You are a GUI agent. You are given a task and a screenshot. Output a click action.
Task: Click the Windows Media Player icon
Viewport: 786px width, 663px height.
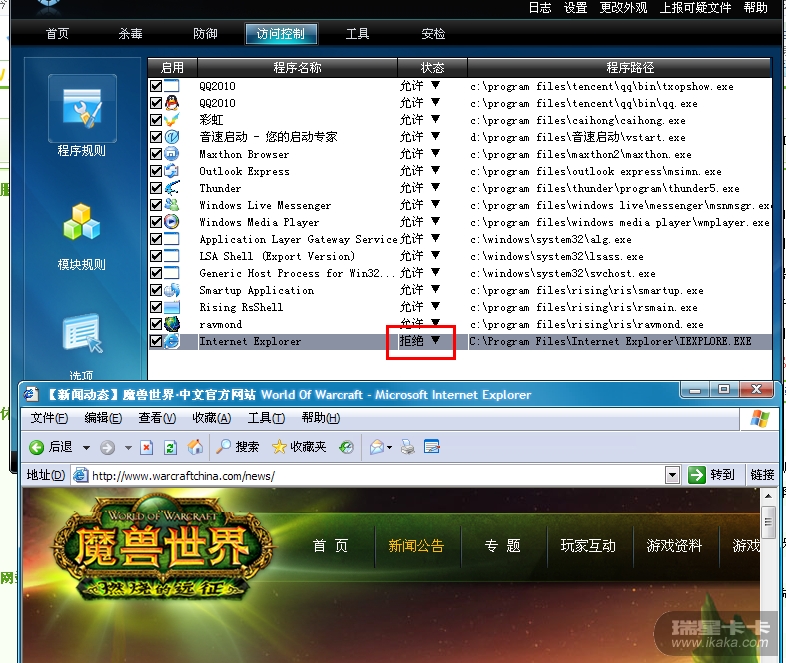(172, 222)
